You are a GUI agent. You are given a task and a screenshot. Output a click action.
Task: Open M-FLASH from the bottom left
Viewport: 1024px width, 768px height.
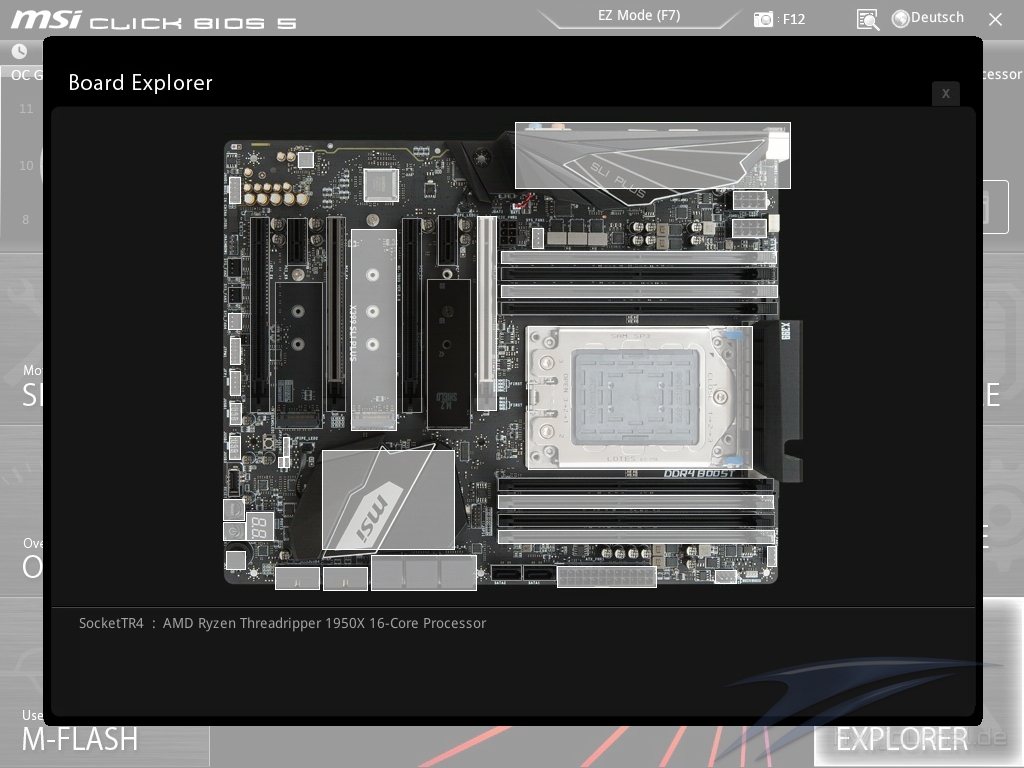[80, 739]
